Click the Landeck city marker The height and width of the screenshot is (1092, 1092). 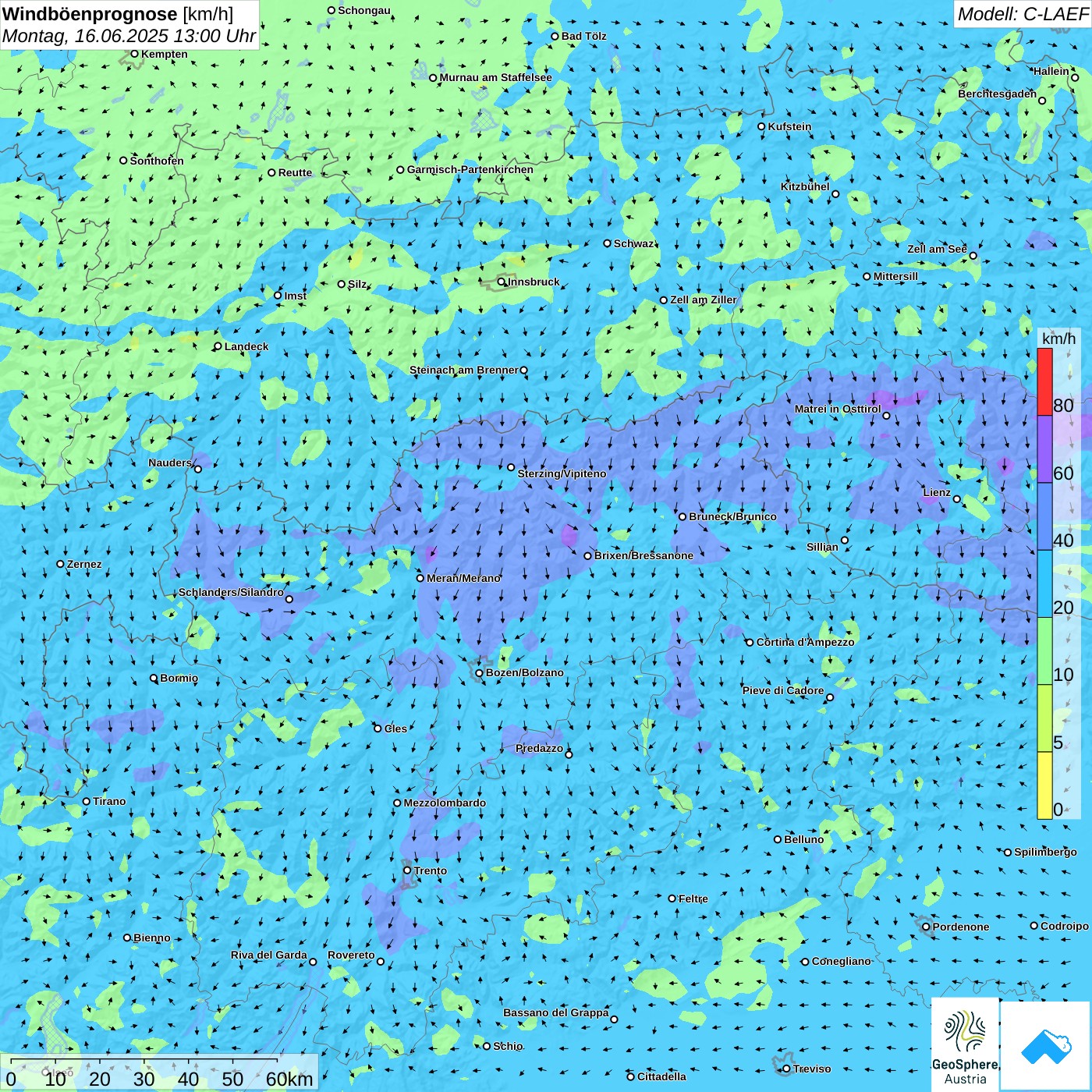218,346
